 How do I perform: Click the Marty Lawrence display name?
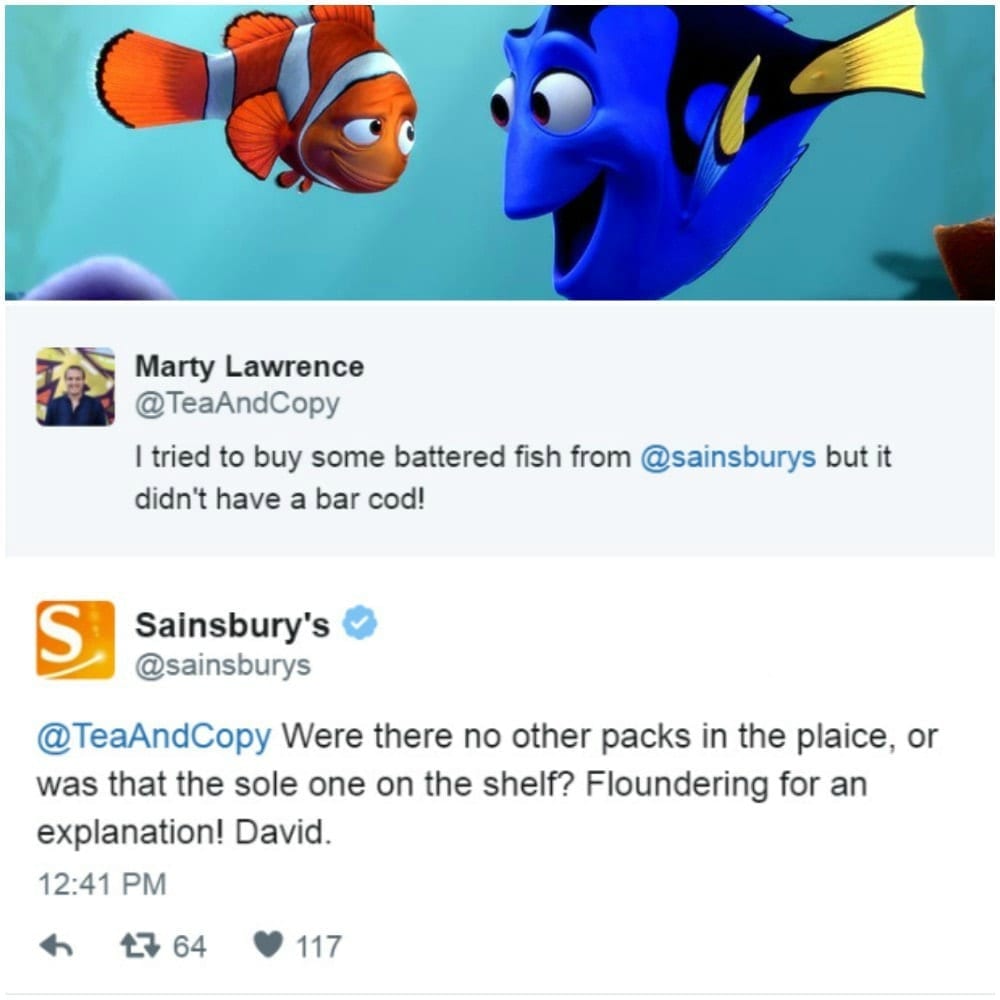(x=249, y=367)
